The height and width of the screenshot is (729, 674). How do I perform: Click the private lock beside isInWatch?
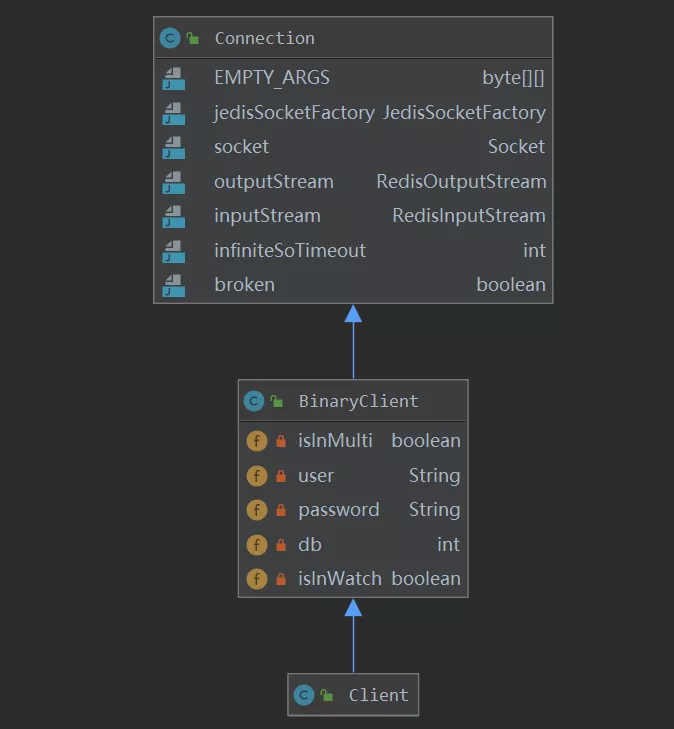point(281,579)
